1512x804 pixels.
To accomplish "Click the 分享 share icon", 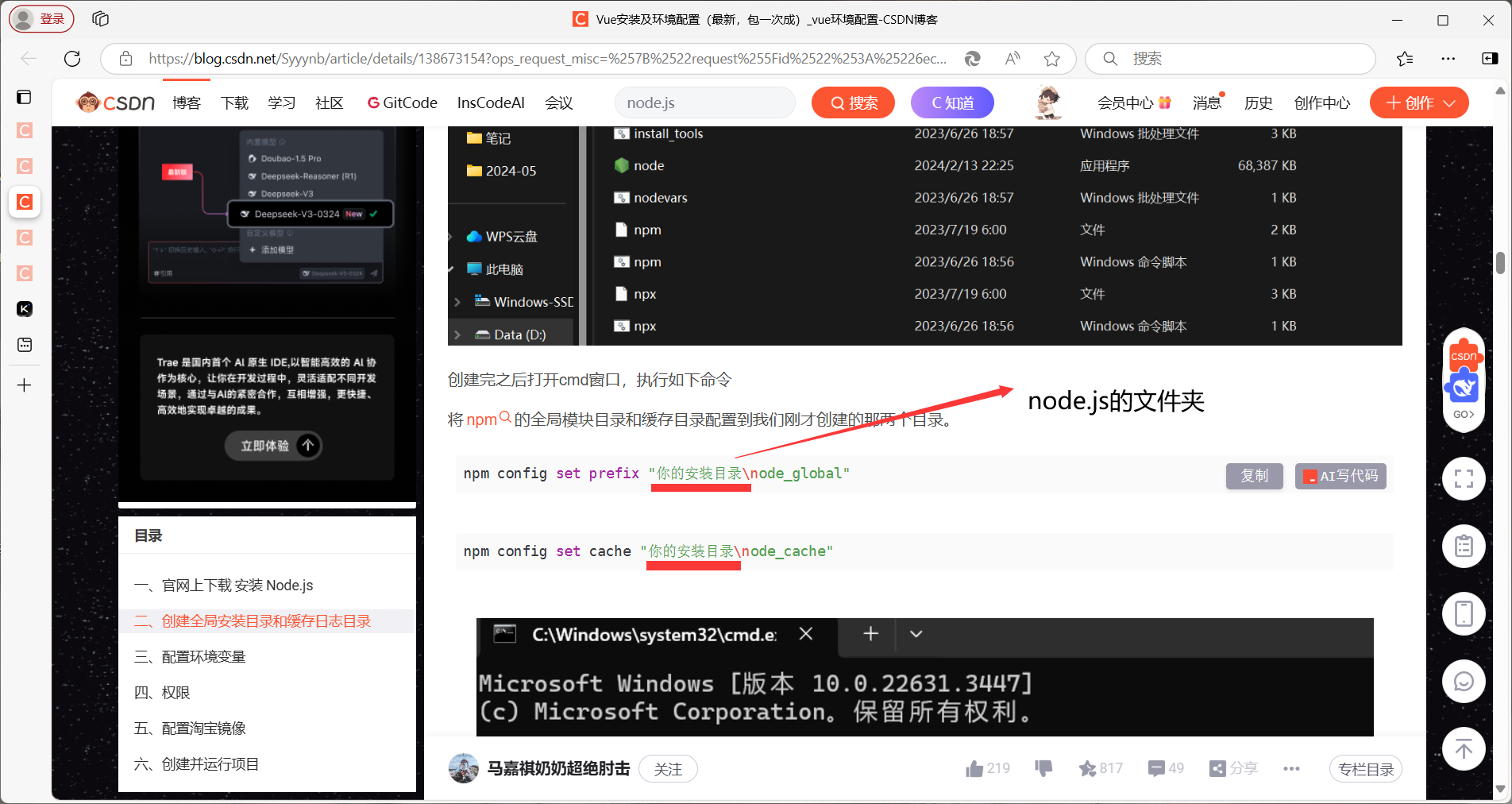I will coord(1233,768).
